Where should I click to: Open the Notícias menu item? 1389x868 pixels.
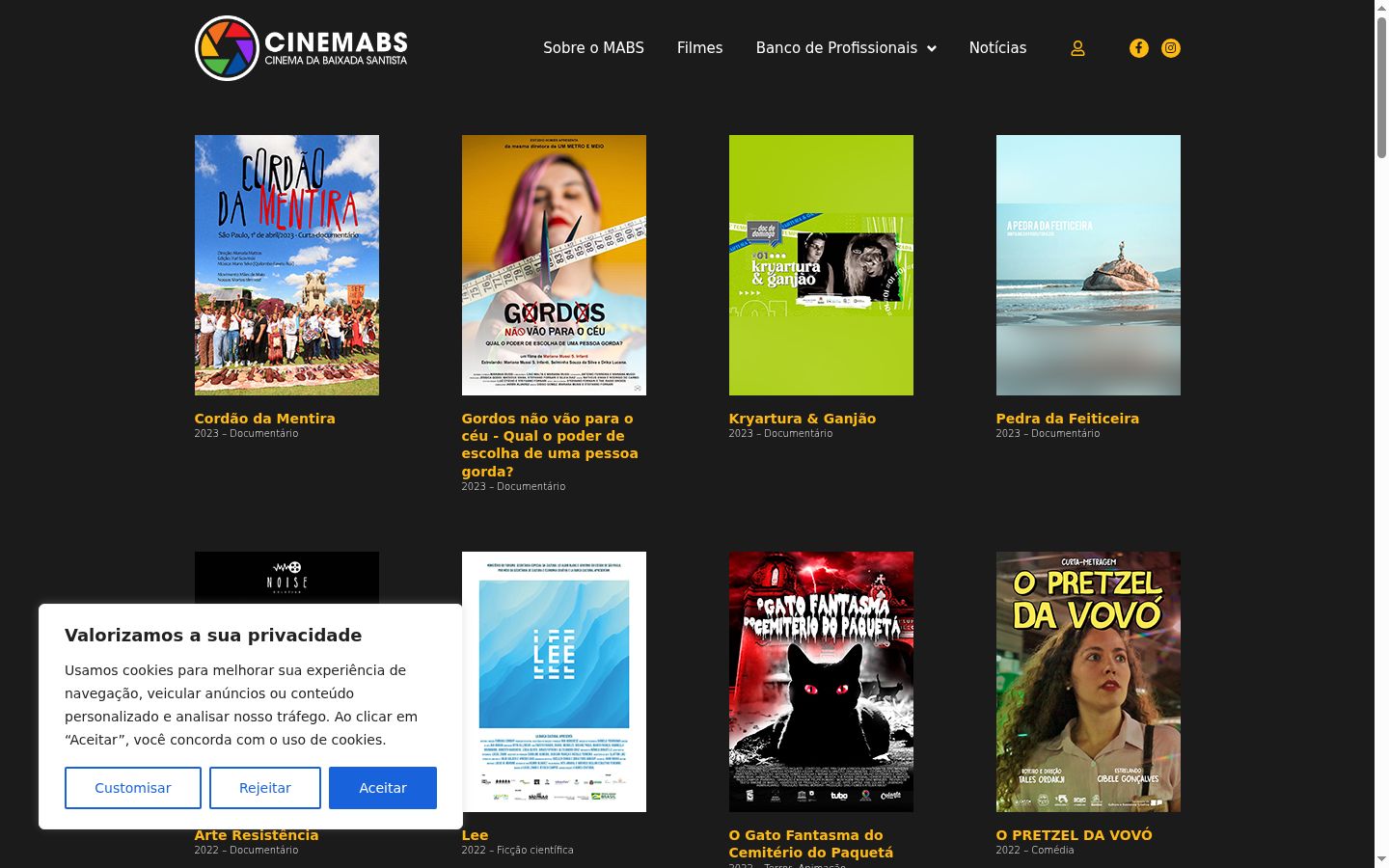[997, 48]
